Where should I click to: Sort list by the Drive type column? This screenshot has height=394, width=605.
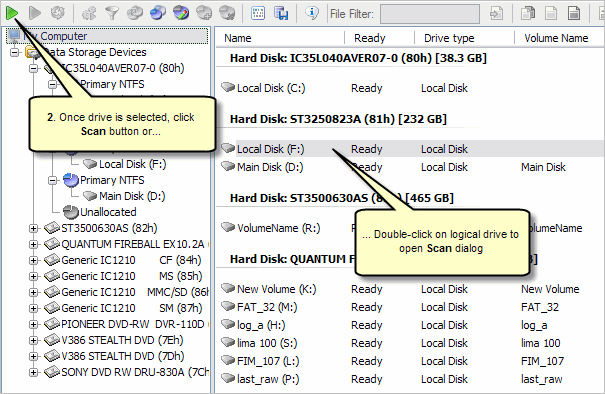pos(449,38)
